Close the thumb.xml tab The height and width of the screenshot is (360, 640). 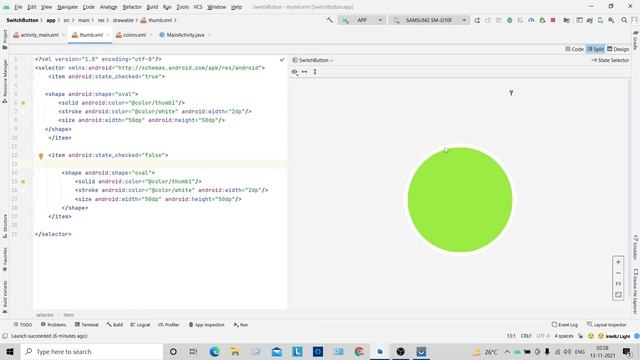point(108,35)
